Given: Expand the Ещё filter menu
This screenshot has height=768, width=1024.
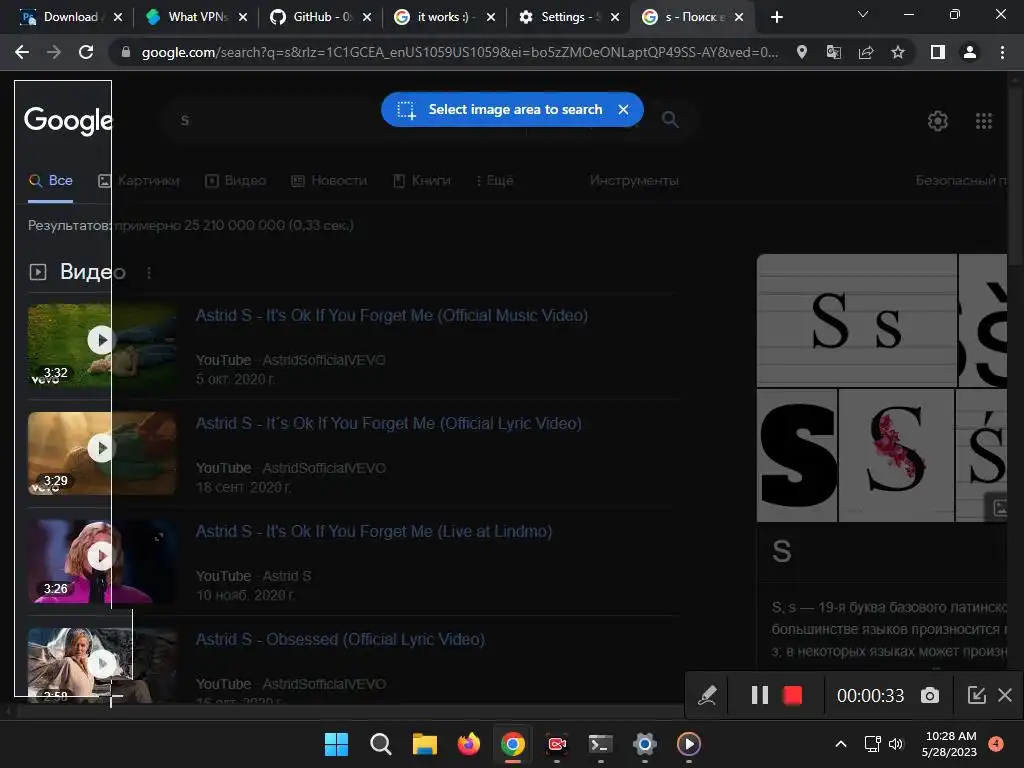Looking at the screenshot, I should 494,181.
